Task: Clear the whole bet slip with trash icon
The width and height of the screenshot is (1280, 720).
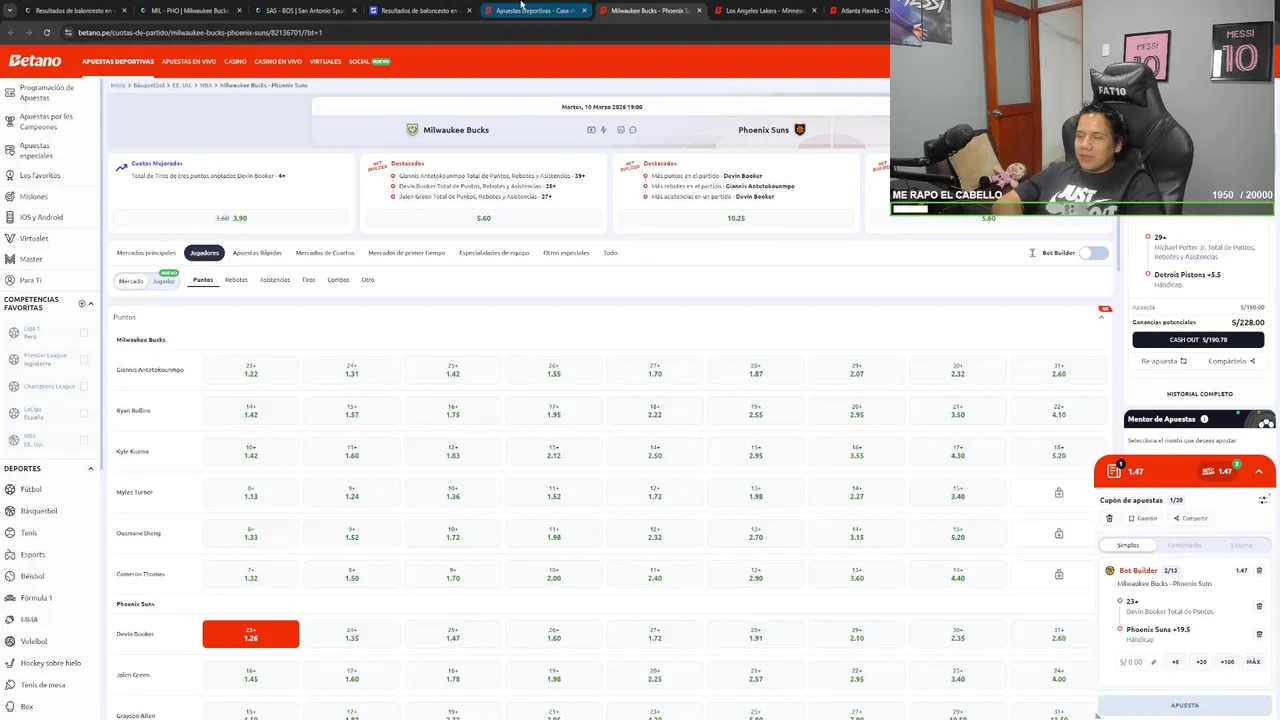Action: (1109, 518)
